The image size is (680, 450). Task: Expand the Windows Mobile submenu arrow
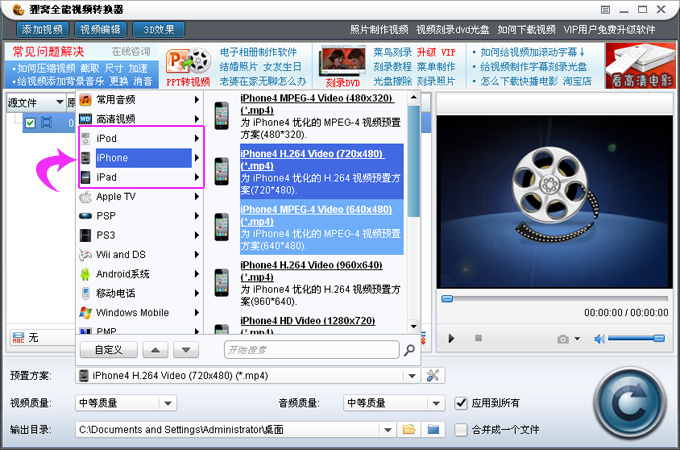[197, 313]
